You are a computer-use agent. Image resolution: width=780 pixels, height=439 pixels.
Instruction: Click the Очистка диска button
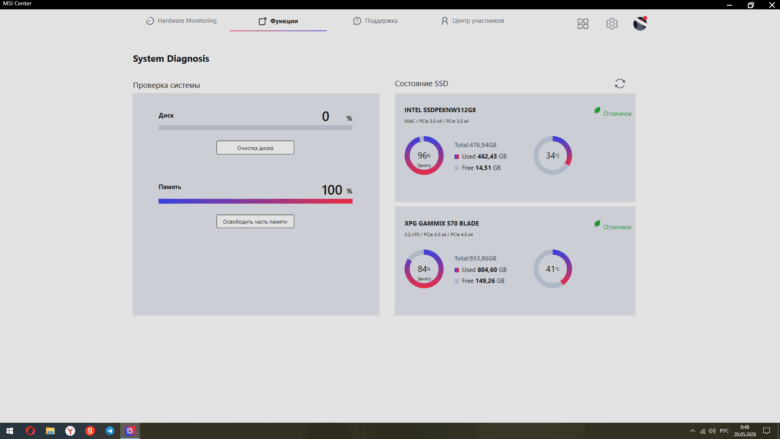[x=255, y=148]
